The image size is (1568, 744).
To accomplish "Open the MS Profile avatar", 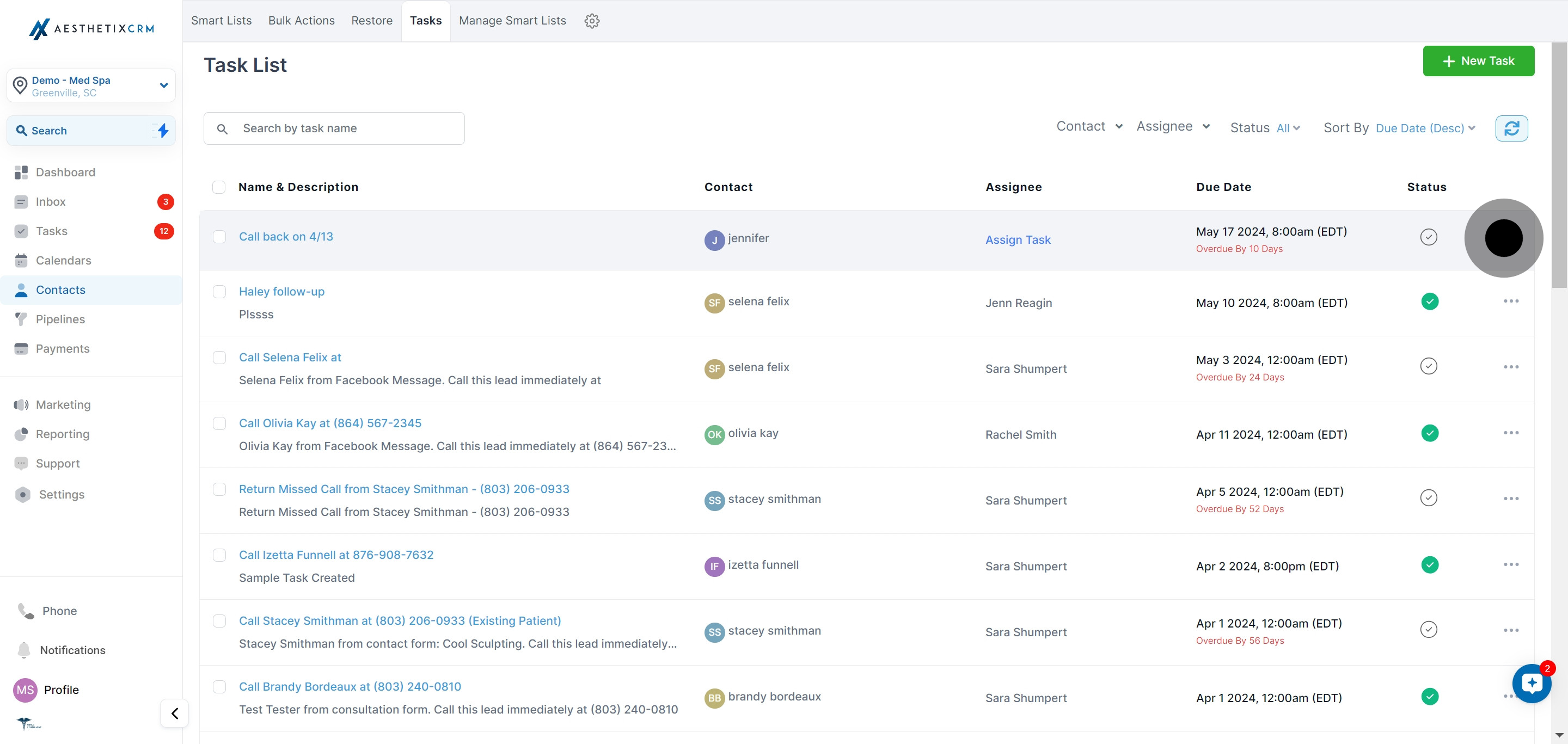I will coord(25,690).
